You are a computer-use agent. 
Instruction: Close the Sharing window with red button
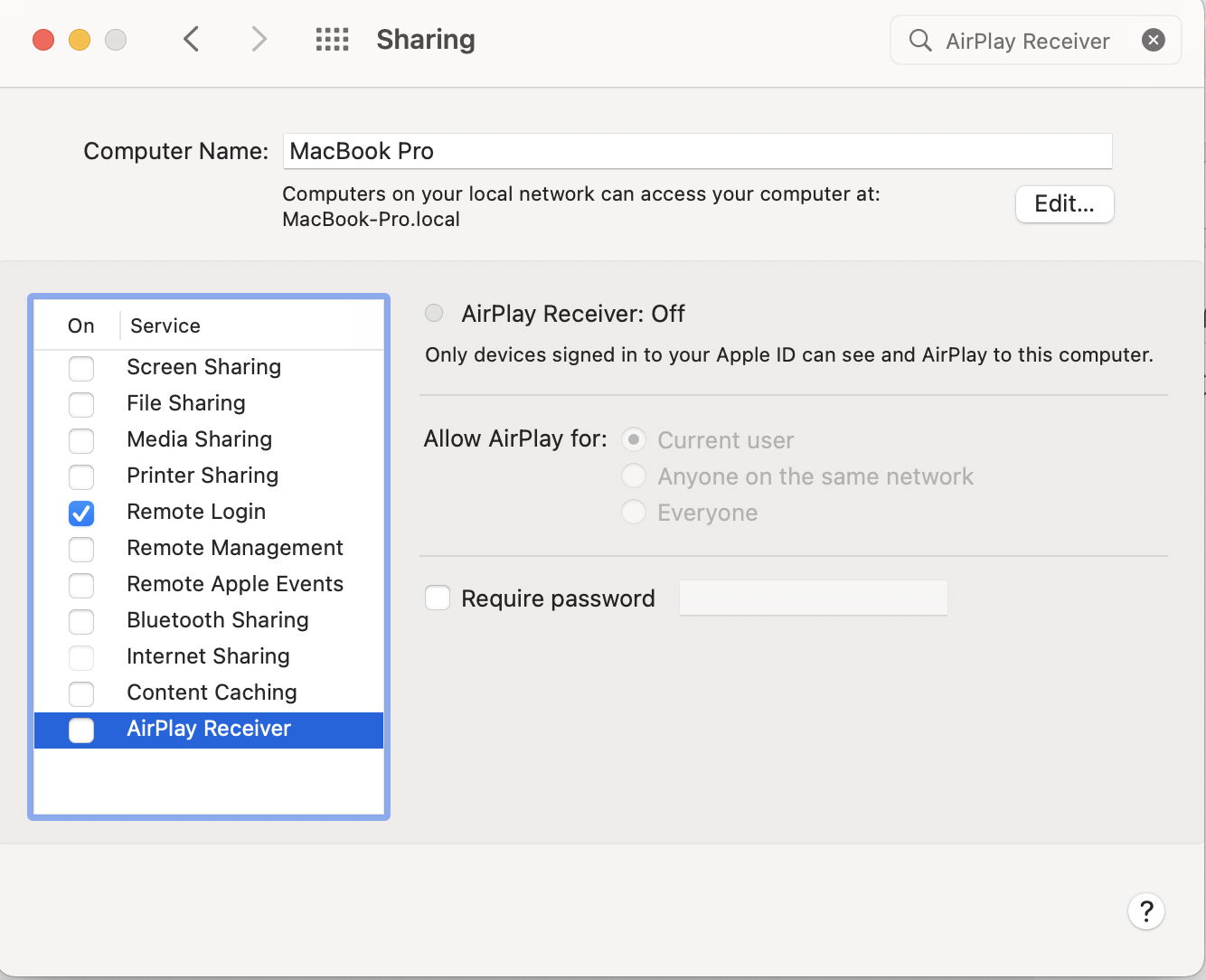click(43, 40)
